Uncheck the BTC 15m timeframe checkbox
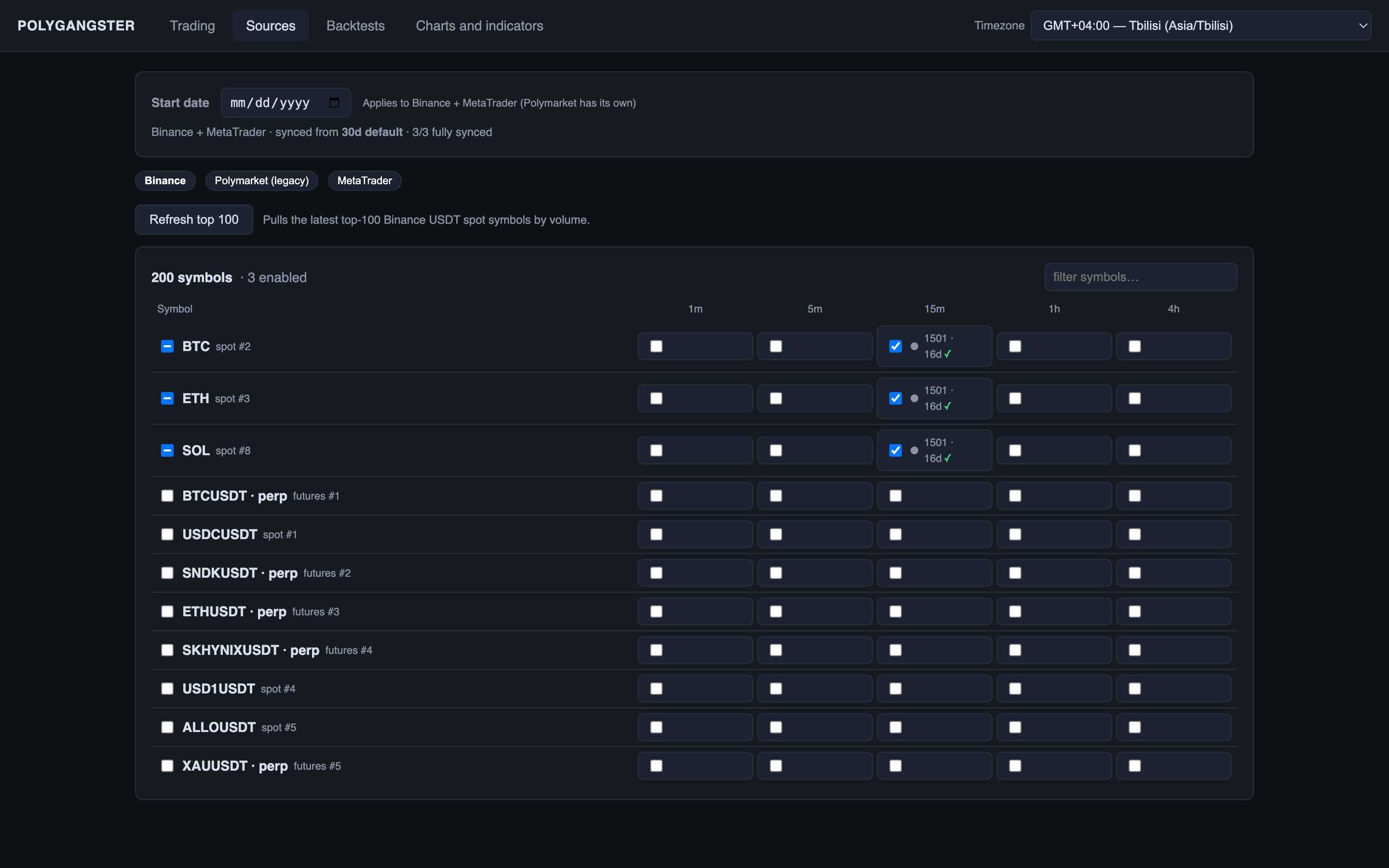Image resolution: width=1389 pixels, height=868 pixels. point(896,346)
